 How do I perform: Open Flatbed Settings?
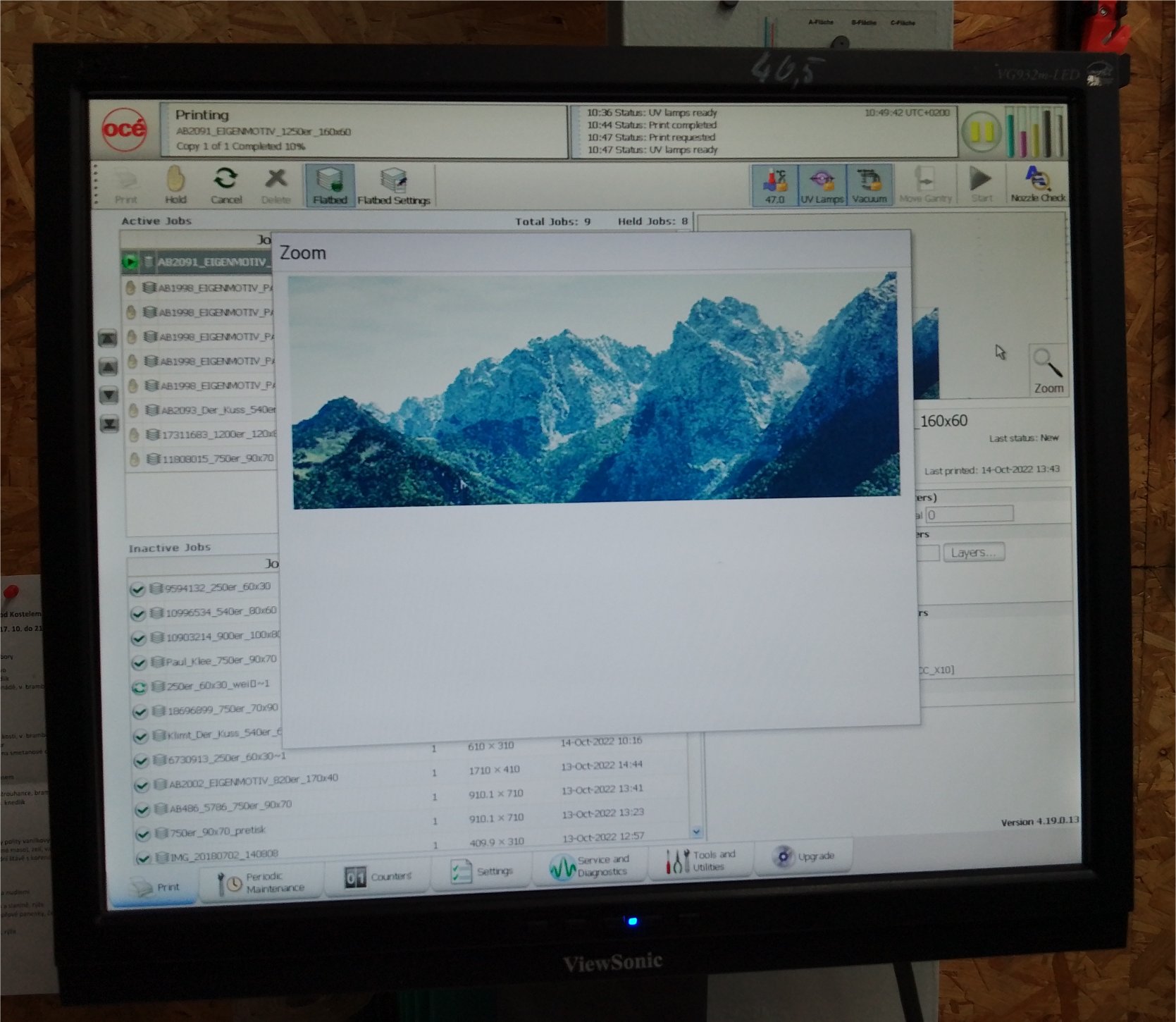pyautogui.click(x=394, y=185)
